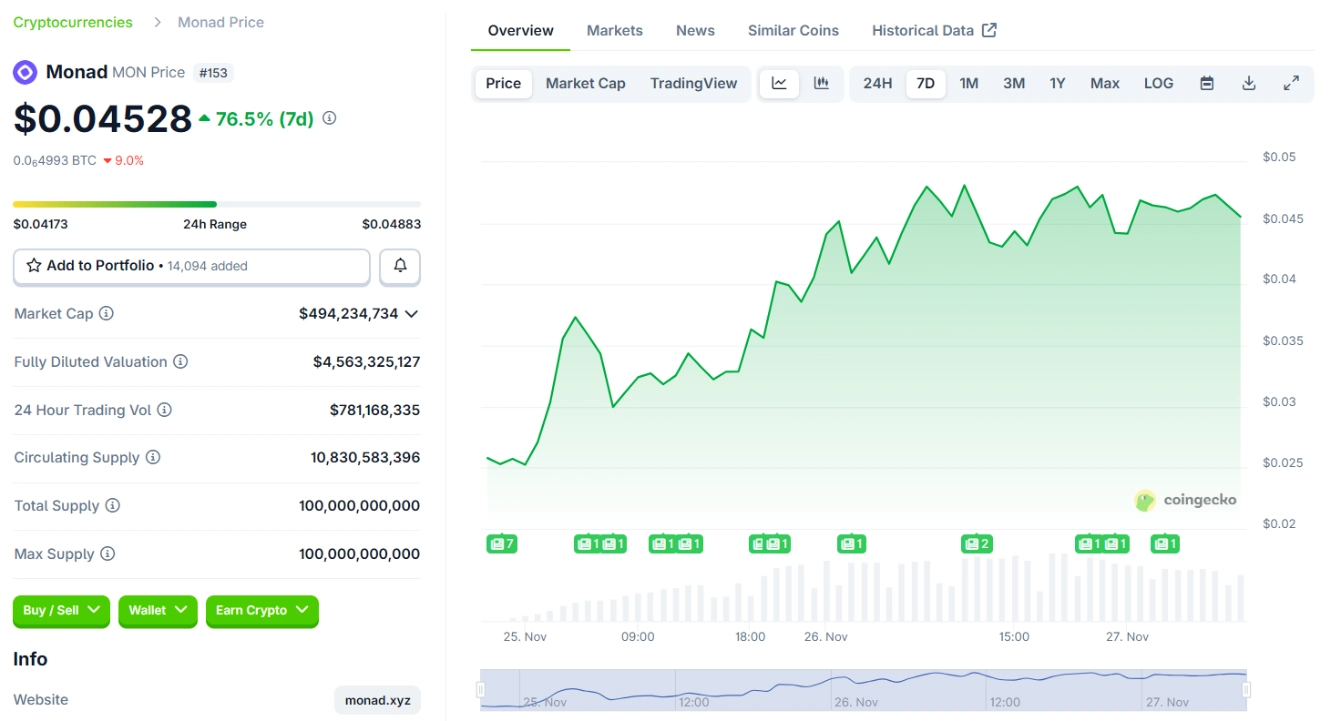Go to Historical Data tab
The image size is (1341, 721).
click(933, 30)
